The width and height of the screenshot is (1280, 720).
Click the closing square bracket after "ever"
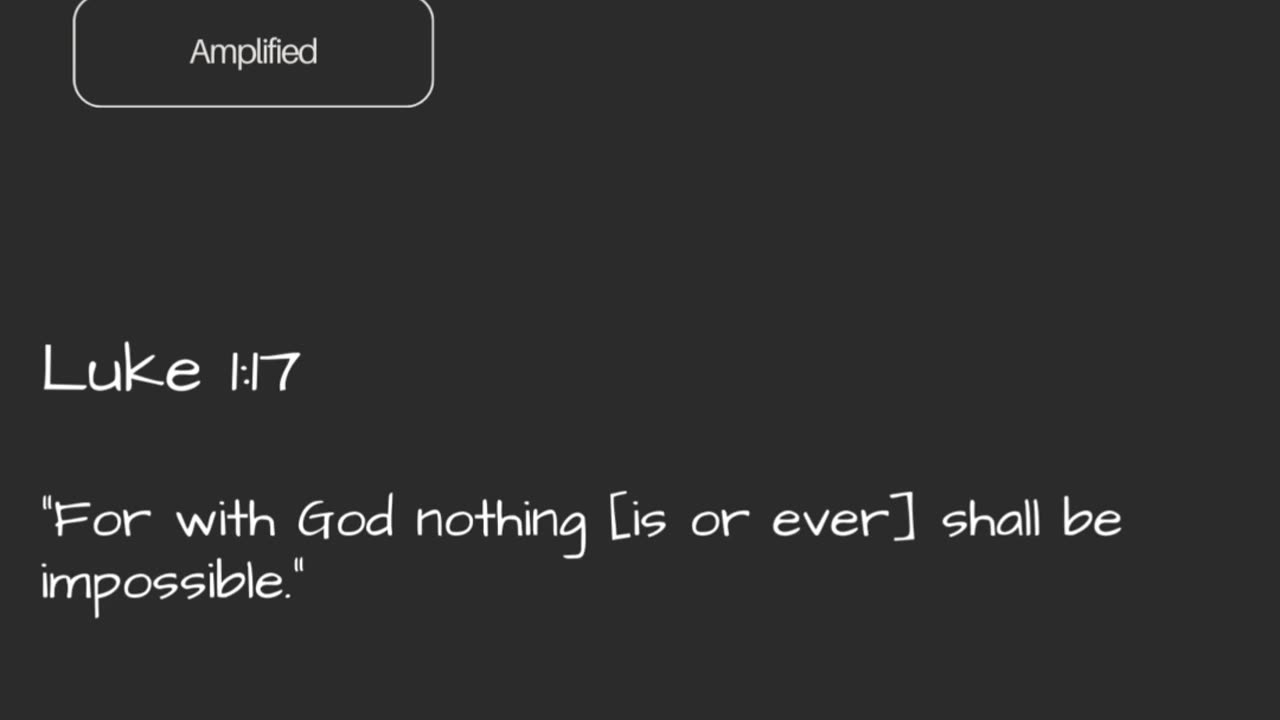(907, 520)
